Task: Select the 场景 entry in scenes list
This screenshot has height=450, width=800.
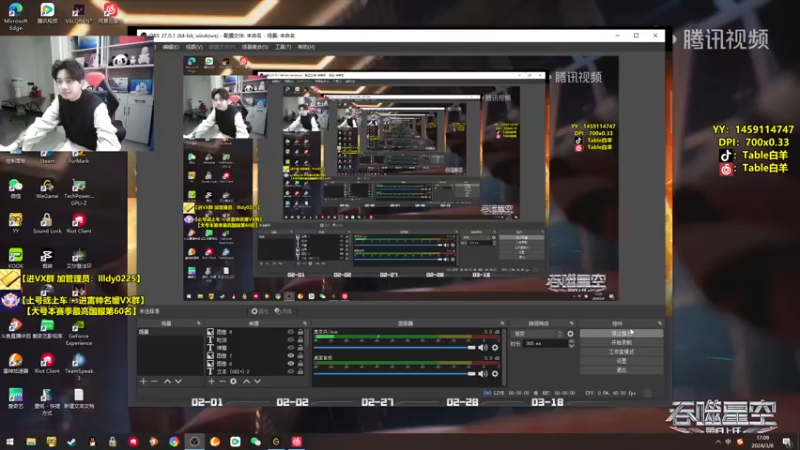Action: tap(170, 332)
